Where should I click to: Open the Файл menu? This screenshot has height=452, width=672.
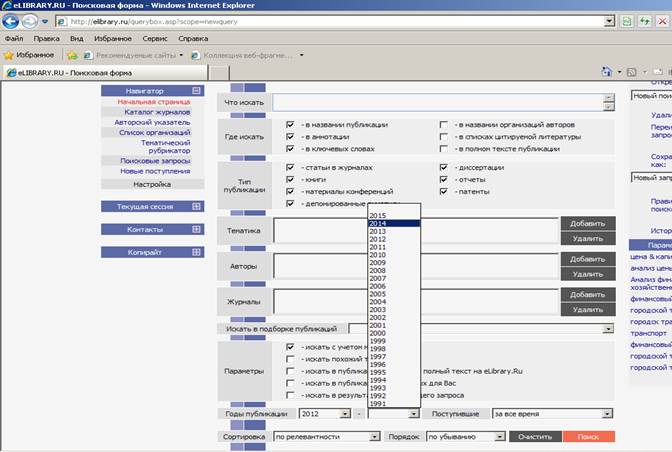tap(14, 39)
